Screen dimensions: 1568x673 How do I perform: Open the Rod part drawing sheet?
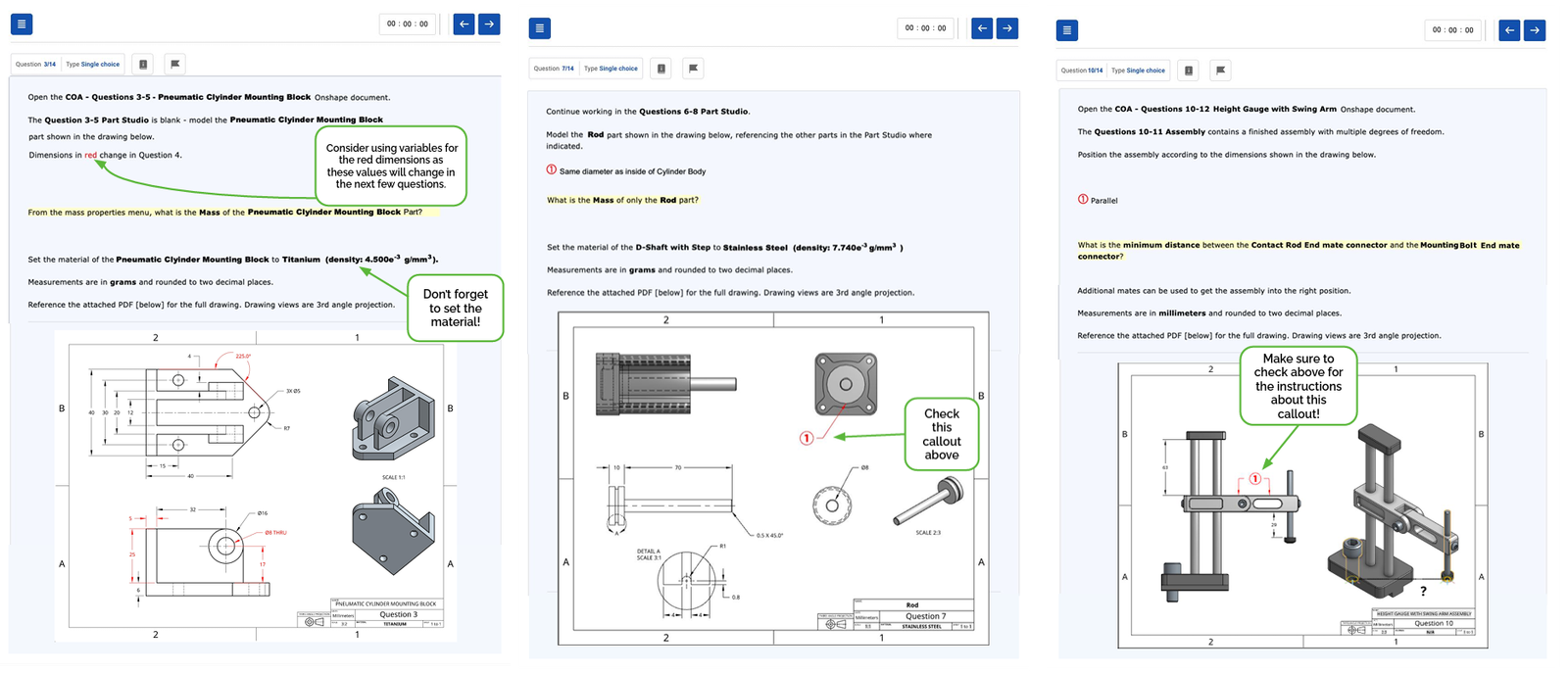click(x=773, y=478)
